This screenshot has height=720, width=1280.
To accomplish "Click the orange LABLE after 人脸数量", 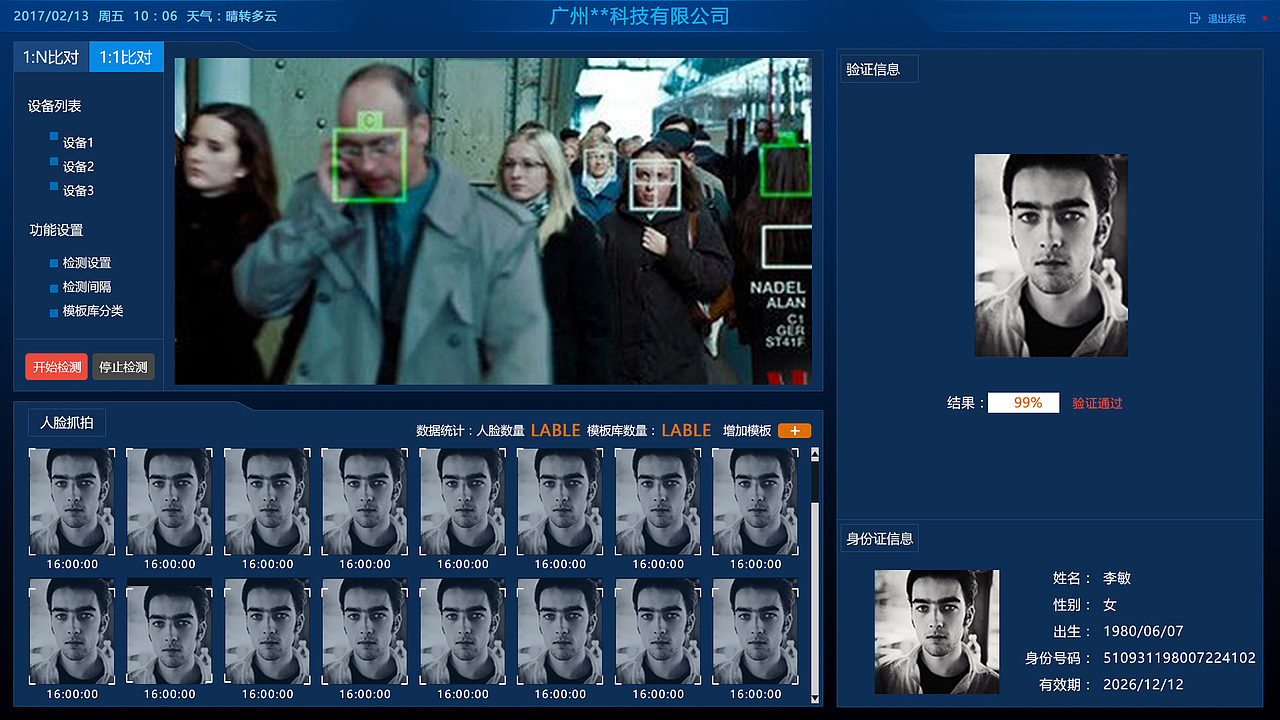I will pyautogui.click(x=556, y=430).
